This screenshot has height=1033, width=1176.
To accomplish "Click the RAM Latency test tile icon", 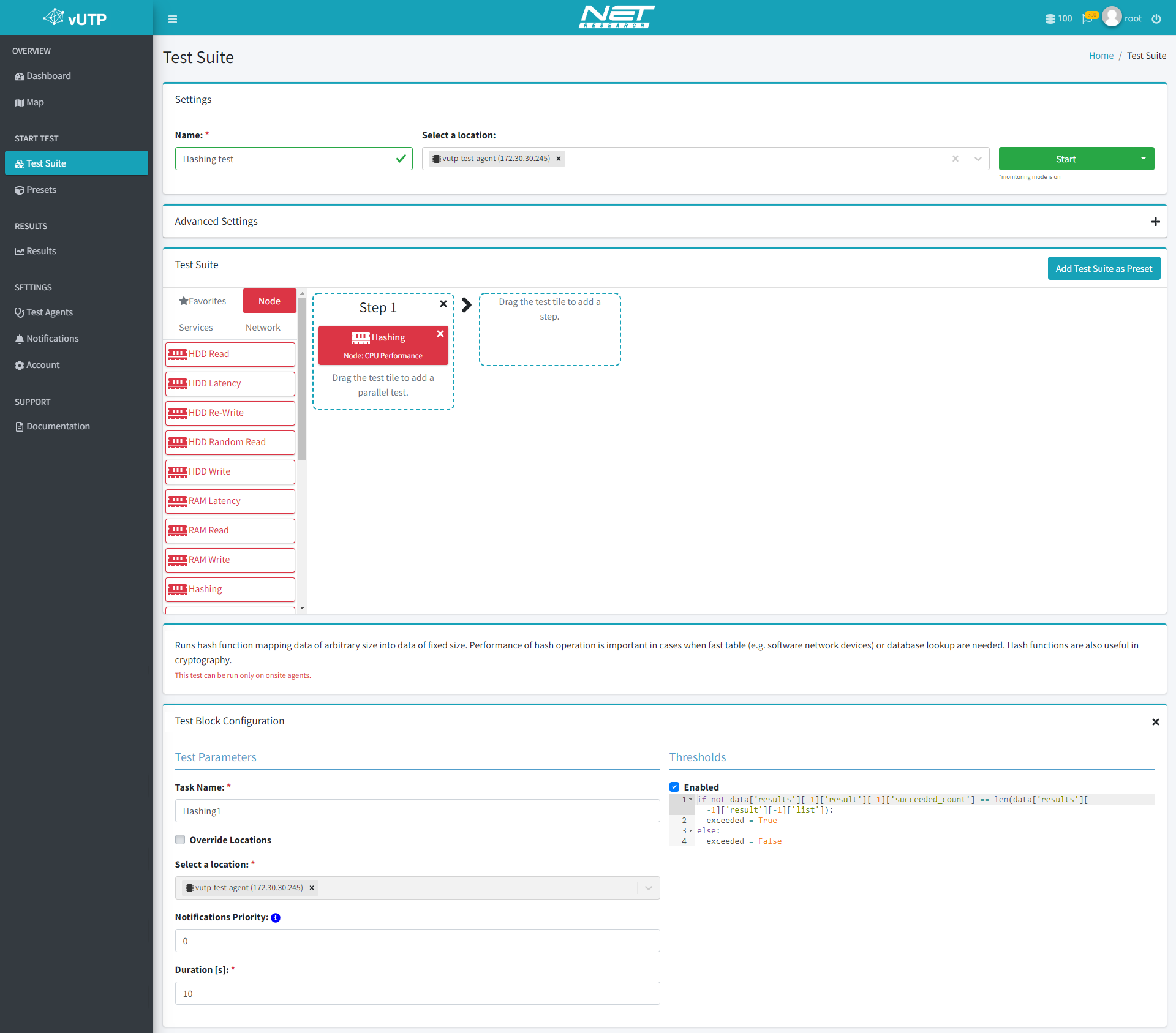I will click(178, 500).
